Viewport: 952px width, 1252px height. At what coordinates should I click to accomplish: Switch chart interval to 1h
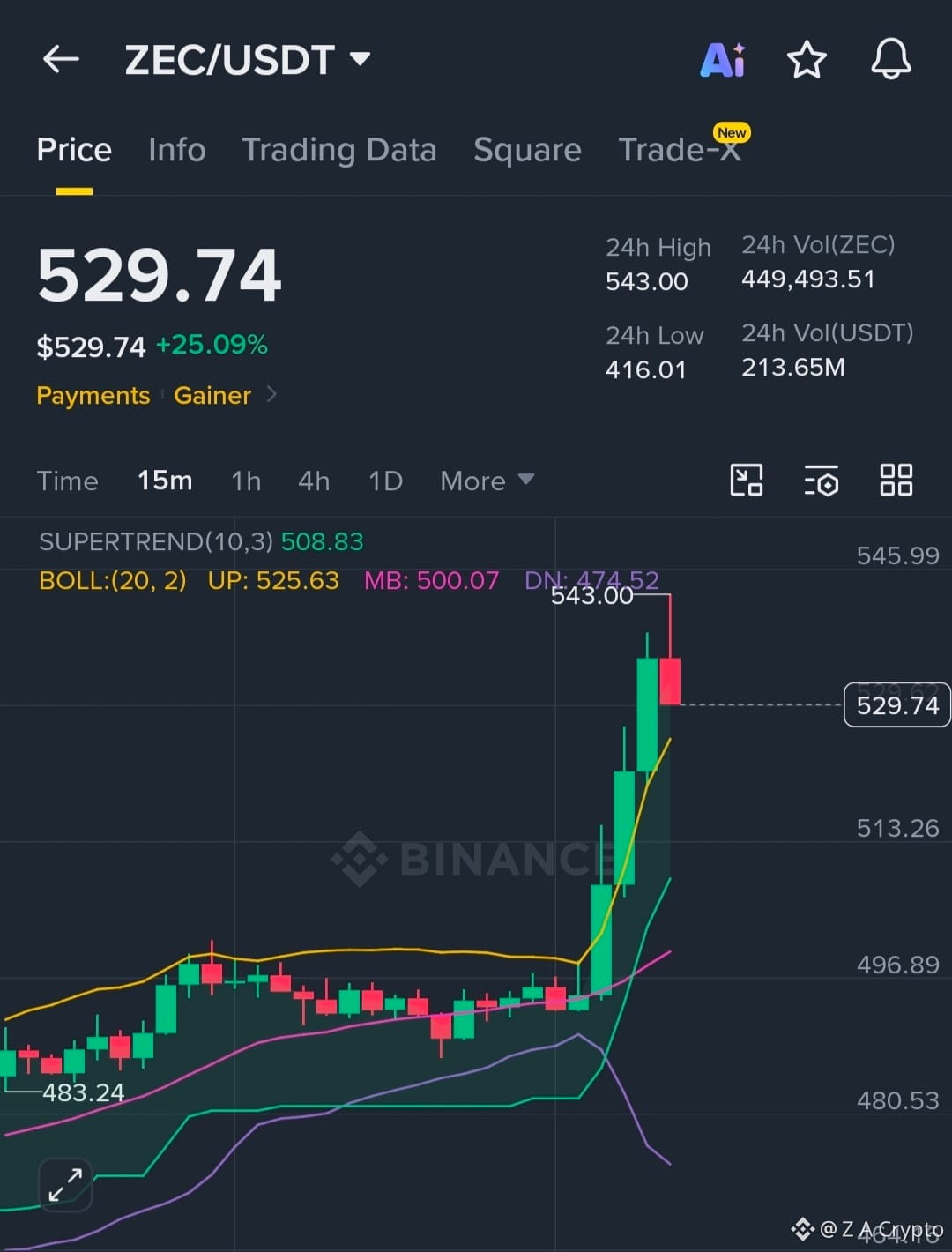(x=246, y=481)
